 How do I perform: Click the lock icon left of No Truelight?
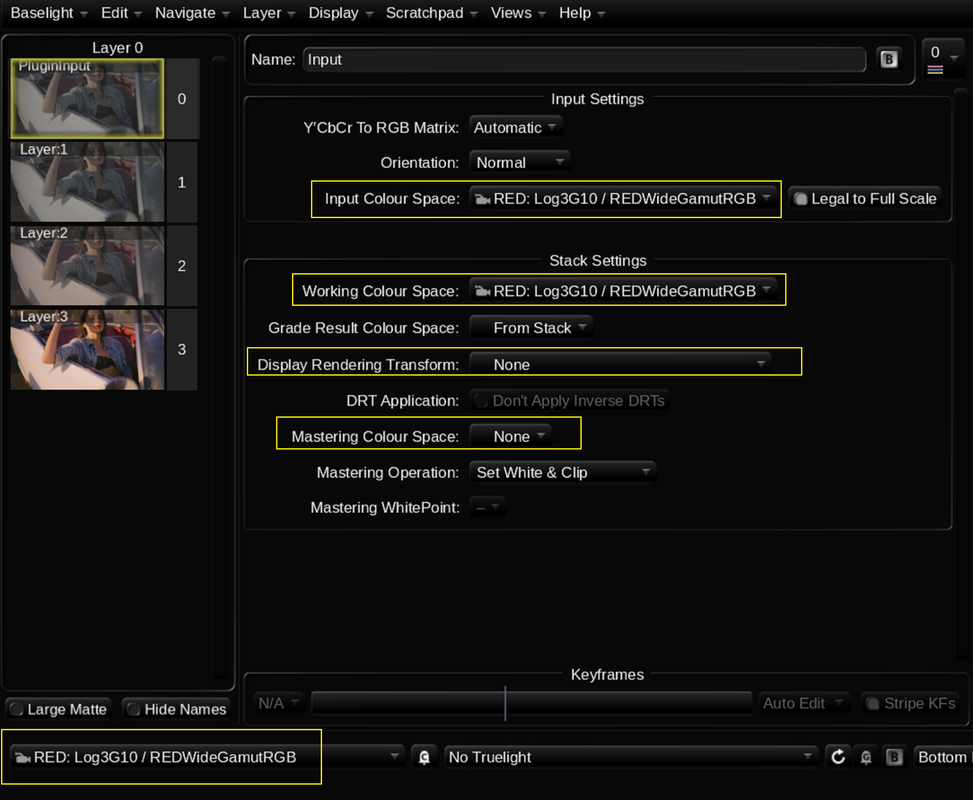[424, 757]
